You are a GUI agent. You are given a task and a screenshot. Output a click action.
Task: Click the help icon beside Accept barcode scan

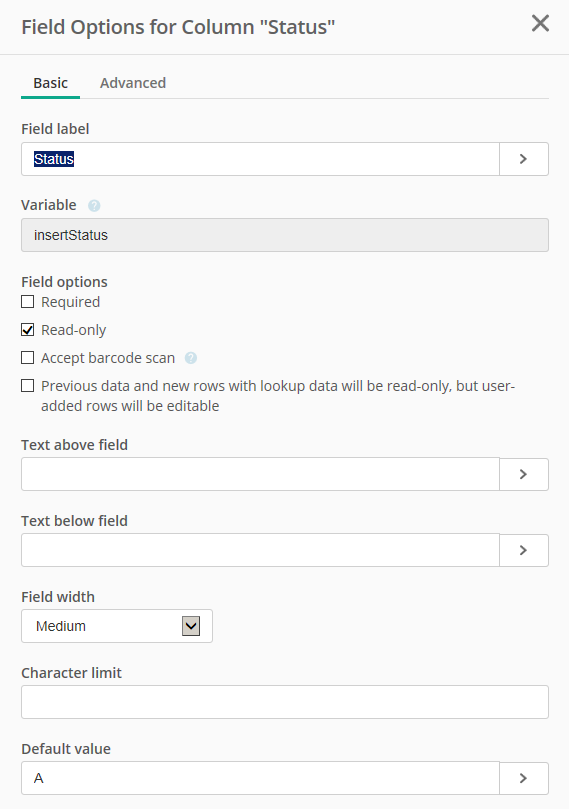point(191,358)
